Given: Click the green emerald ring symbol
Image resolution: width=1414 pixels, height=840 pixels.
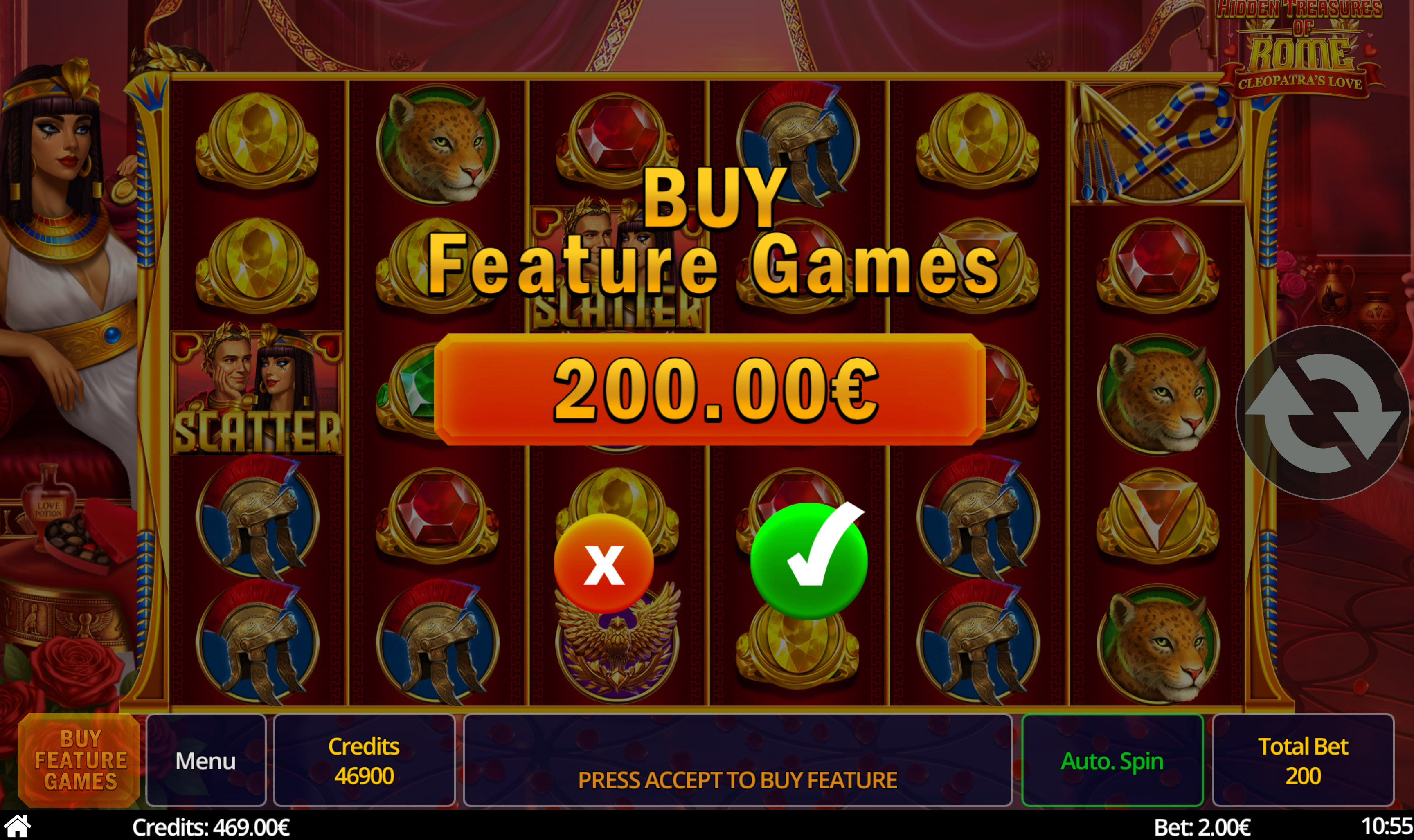Looking at the screenshot, I should click(x=407, y=391).
